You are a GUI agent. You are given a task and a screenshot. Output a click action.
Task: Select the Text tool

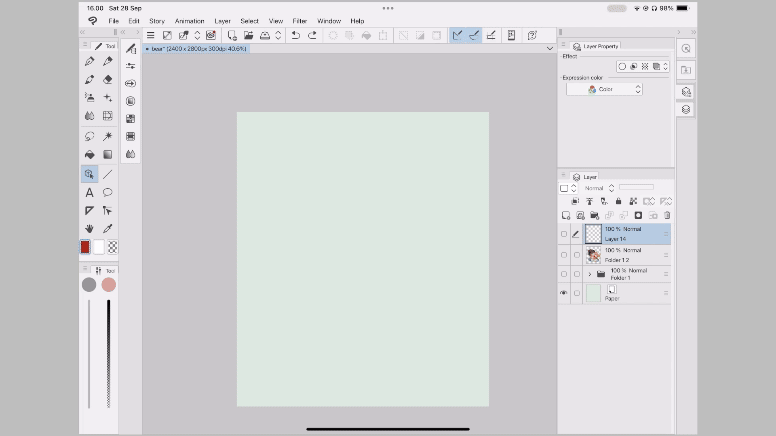coord(89,192)
